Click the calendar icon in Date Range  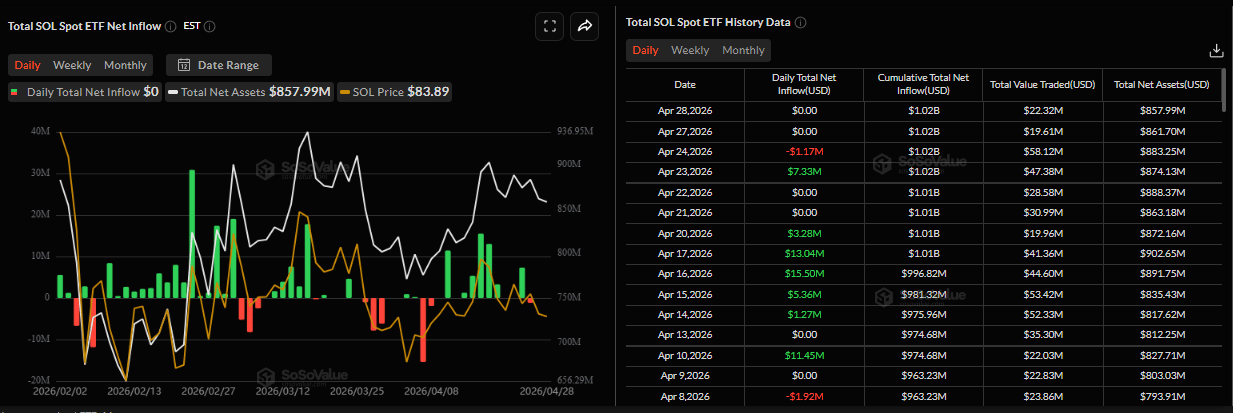tap(183, 65)
